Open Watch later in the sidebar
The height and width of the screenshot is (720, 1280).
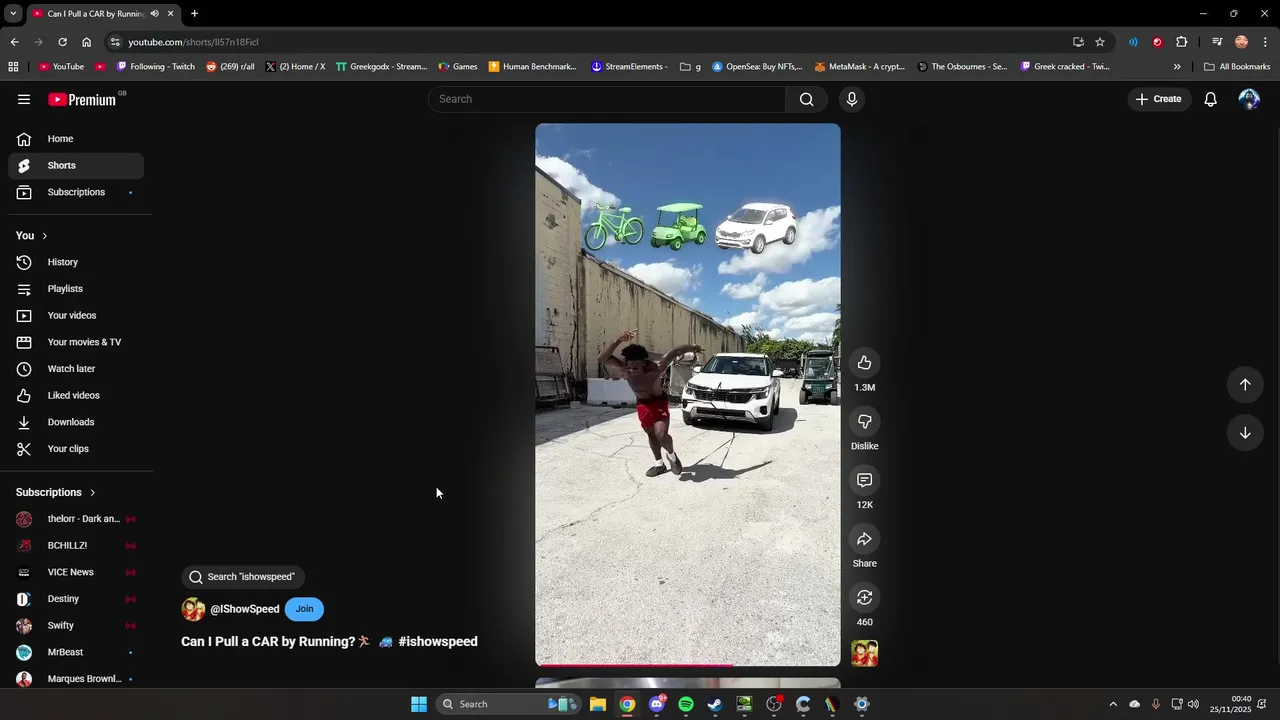[x=76, y=369]
